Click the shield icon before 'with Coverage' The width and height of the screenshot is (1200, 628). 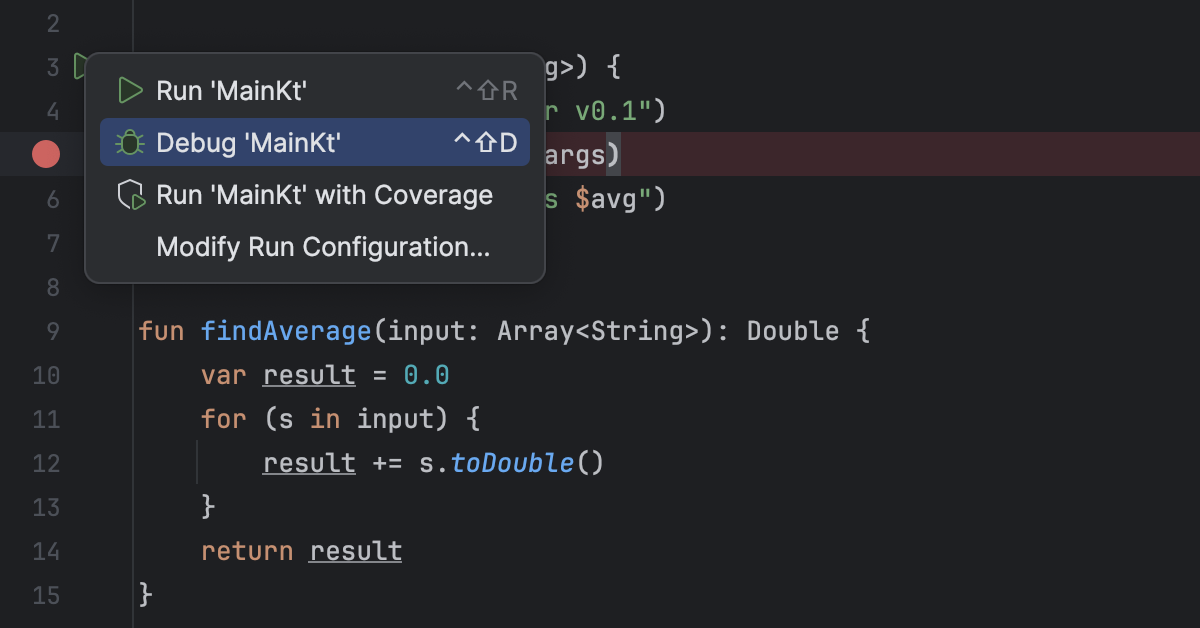129,194
